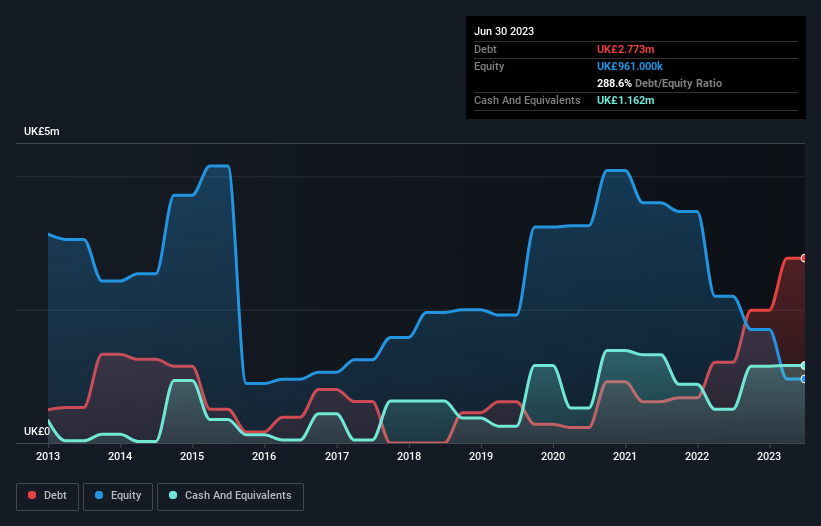This screenshot has width=821, height=526.
Task: Click the UK£0 y-axis label
Action: pyautogui.click(x=37, y=431)
